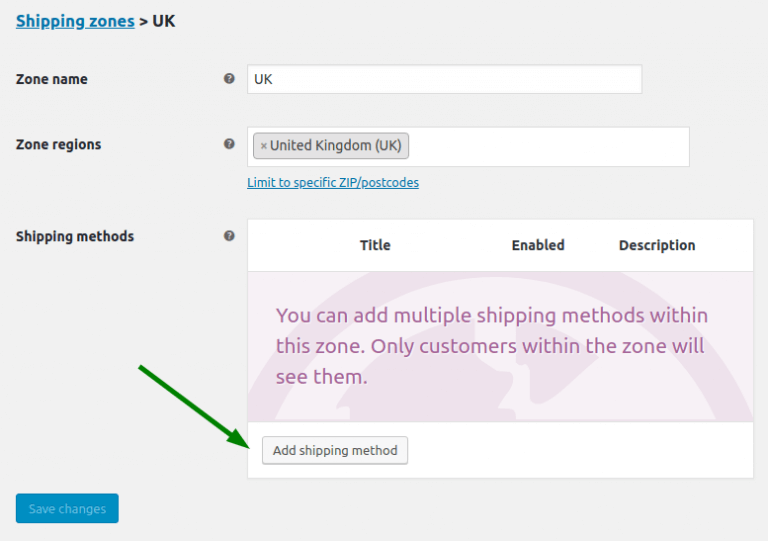Screen dimensions: 768x541
Task: Click the empty shipping methods placeholder message
Action: click(x=491, y=347)
